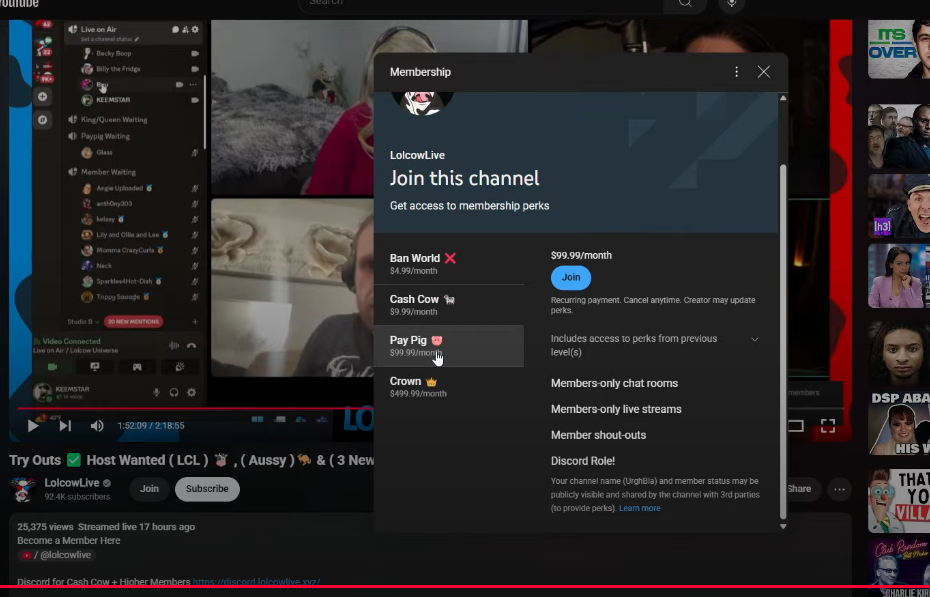Viewport: 930px width, 597px height.
Task: Click the user anth0ny303
Action: coord(114,204)
